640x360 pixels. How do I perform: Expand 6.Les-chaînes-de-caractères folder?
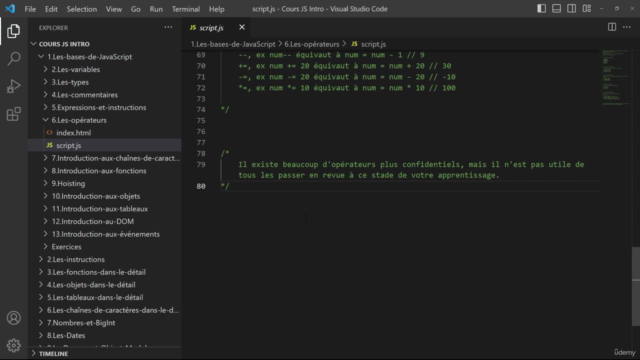105,310
